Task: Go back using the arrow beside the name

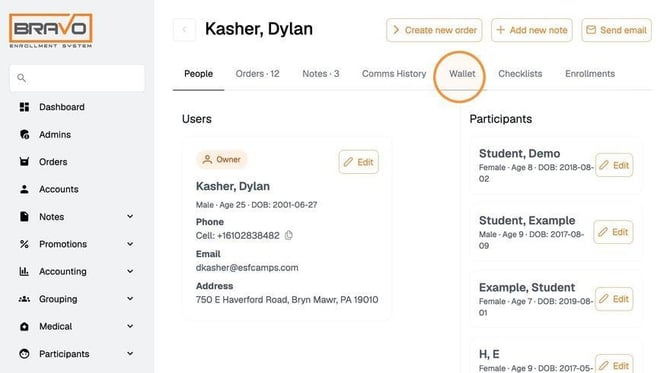Action: coord(185,29)
